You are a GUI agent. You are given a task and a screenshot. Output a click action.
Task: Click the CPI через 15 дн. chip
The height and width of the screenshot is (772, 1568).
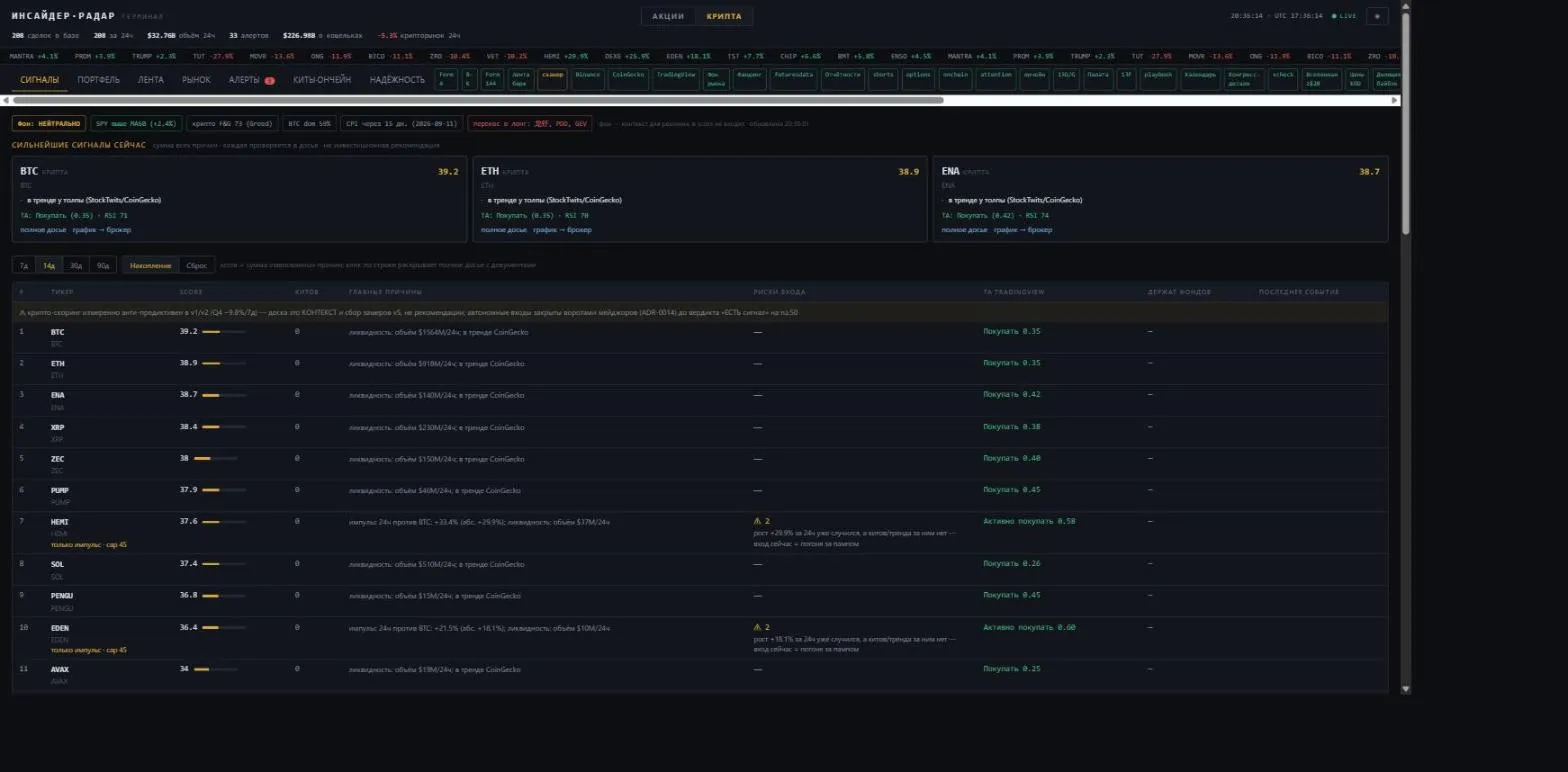pos(401,124)
